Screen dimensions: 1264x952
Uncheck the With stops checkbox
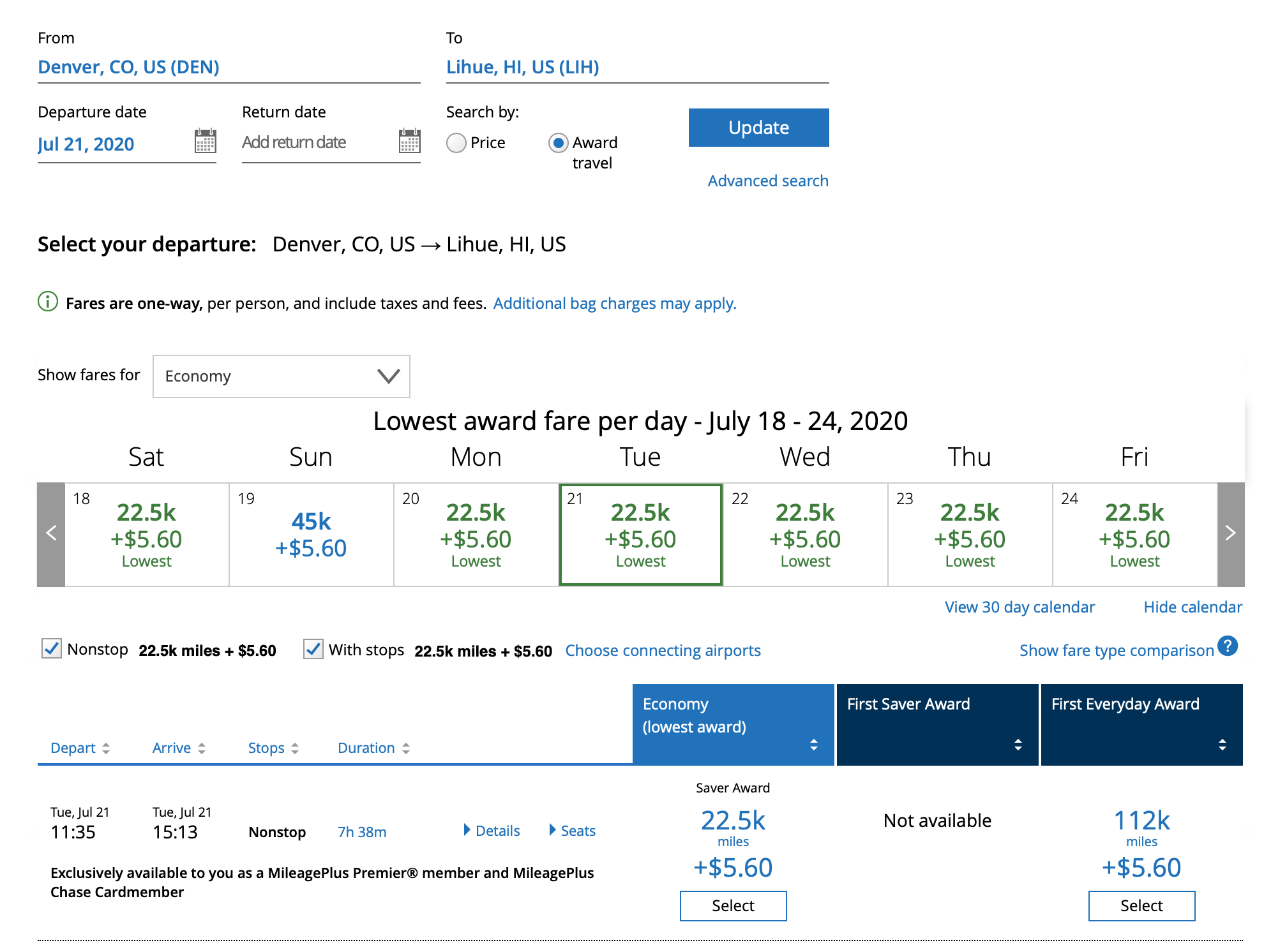tap(313, 649)
